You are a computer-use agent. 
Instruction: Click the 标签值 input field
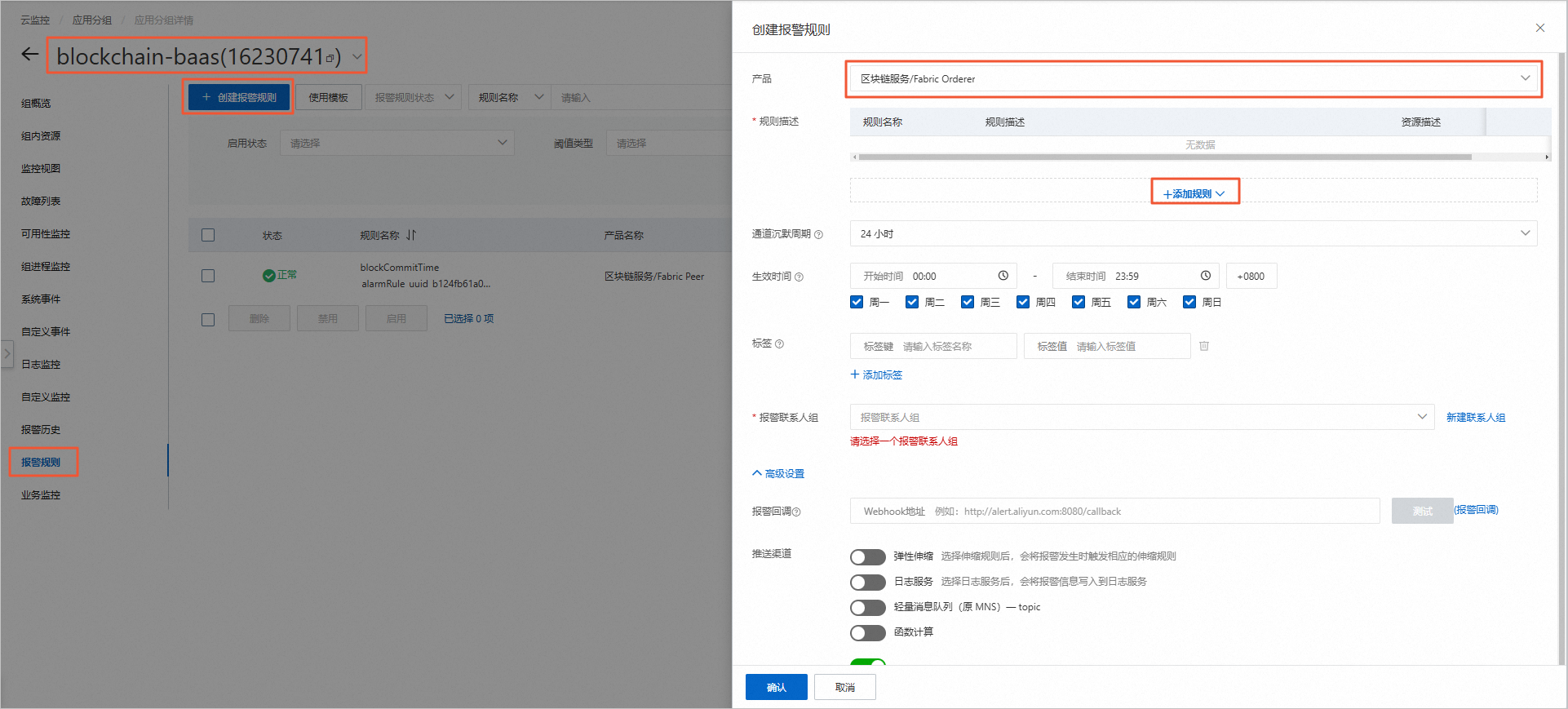coord(1107,346)
